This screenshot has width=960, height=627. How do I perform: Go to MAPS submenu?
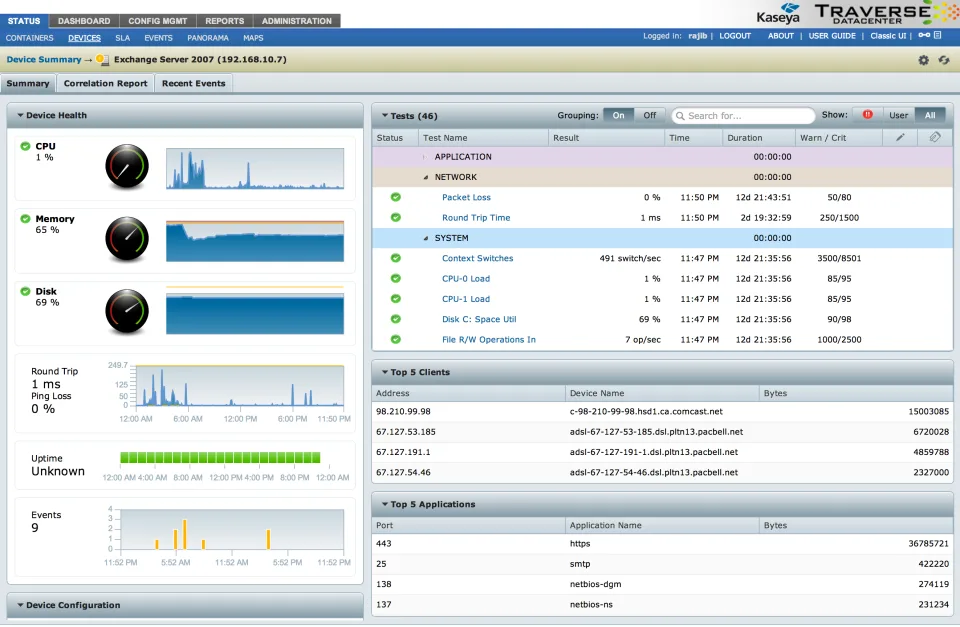[253, 38]
